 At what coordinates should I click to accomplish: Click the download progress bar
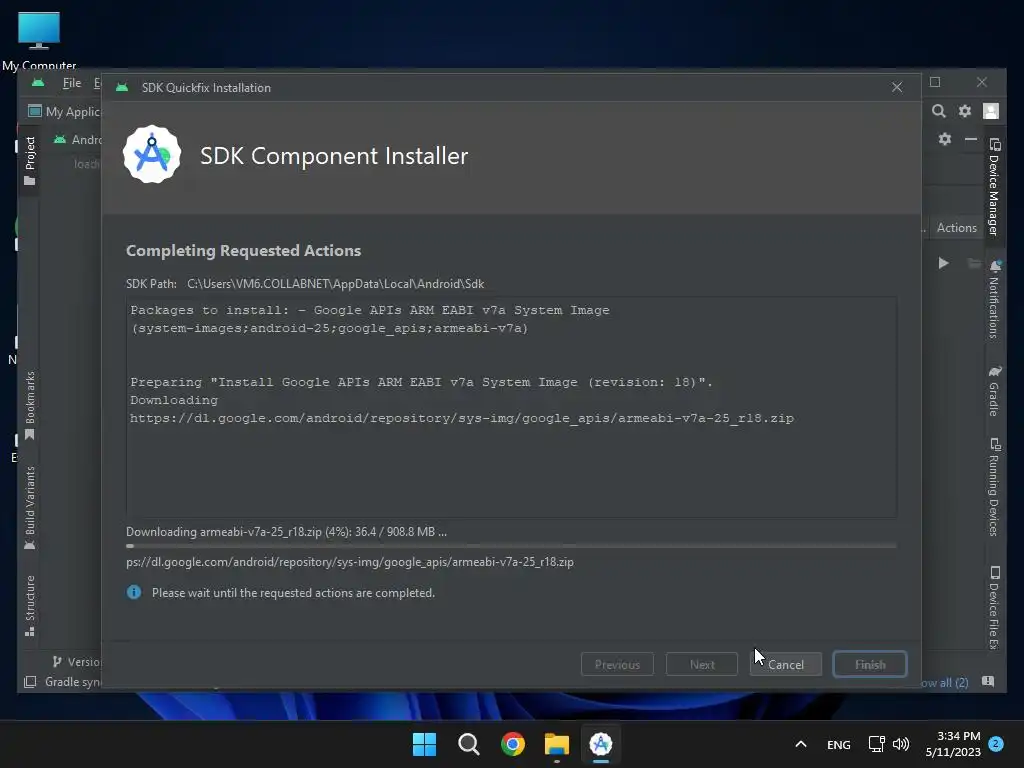(511, 546)
